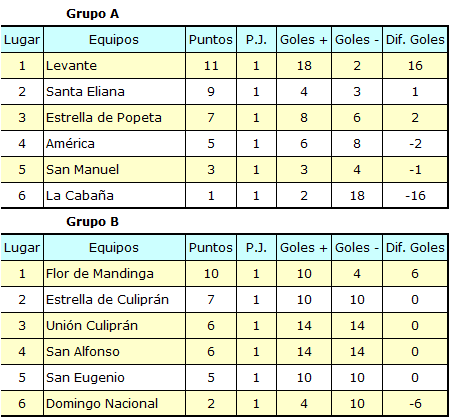This screenshot has width=449, height=417.
Task: Click the Dif. Goles header in Grupo A
Action: point(415,40)
